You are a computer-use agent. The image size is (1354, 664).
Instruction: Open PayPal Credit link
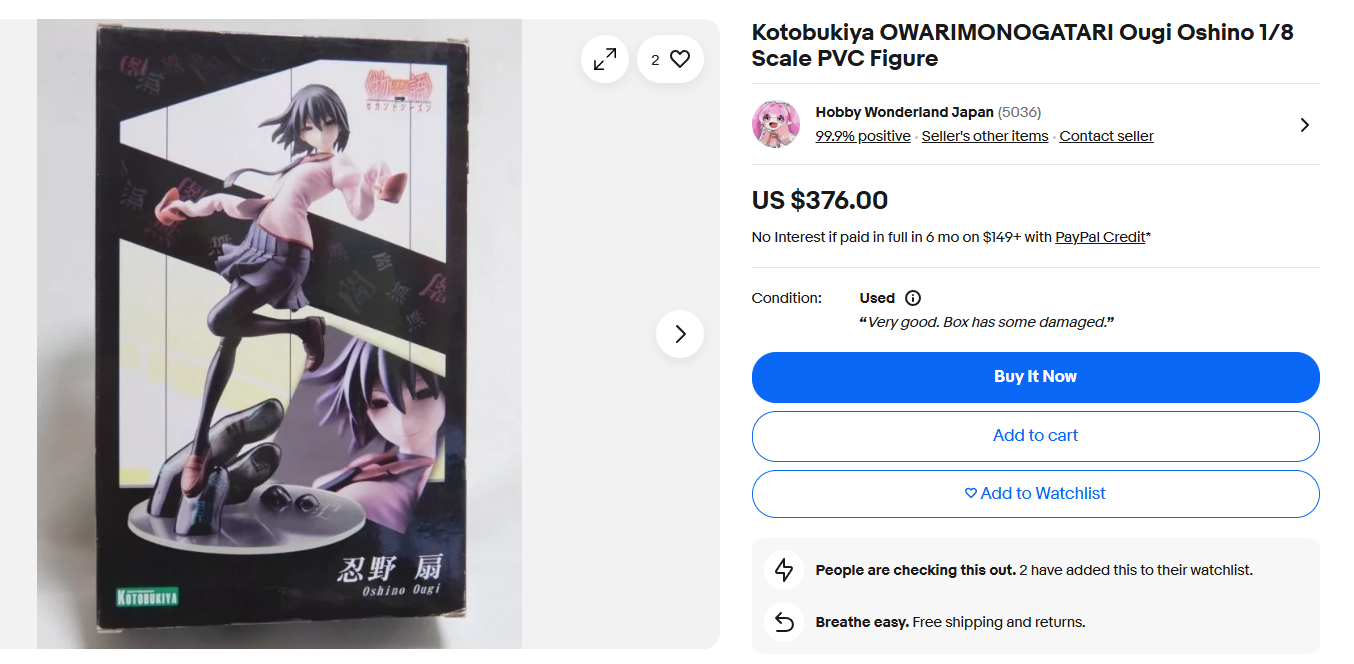tap(1100, 237)
